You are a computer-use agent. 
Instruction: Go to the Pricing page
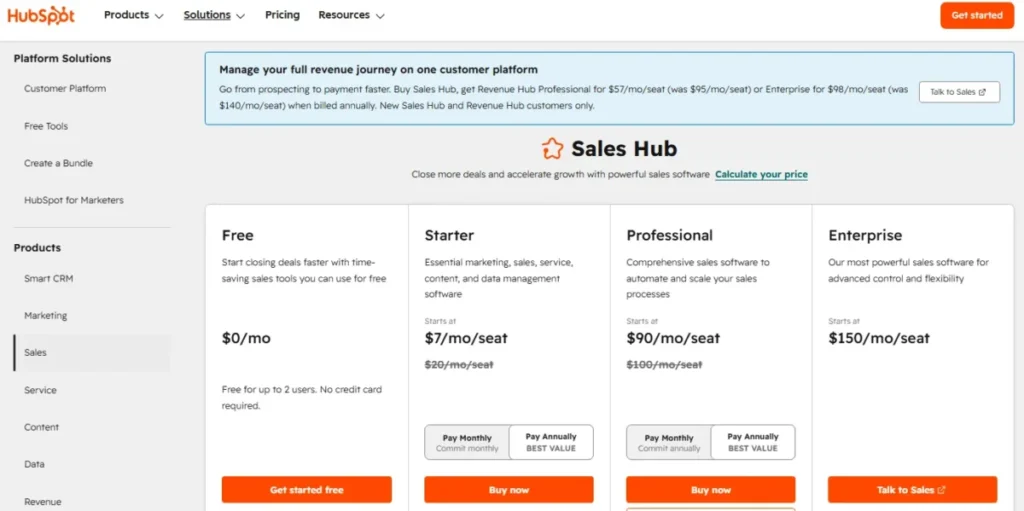click(282, 15)
